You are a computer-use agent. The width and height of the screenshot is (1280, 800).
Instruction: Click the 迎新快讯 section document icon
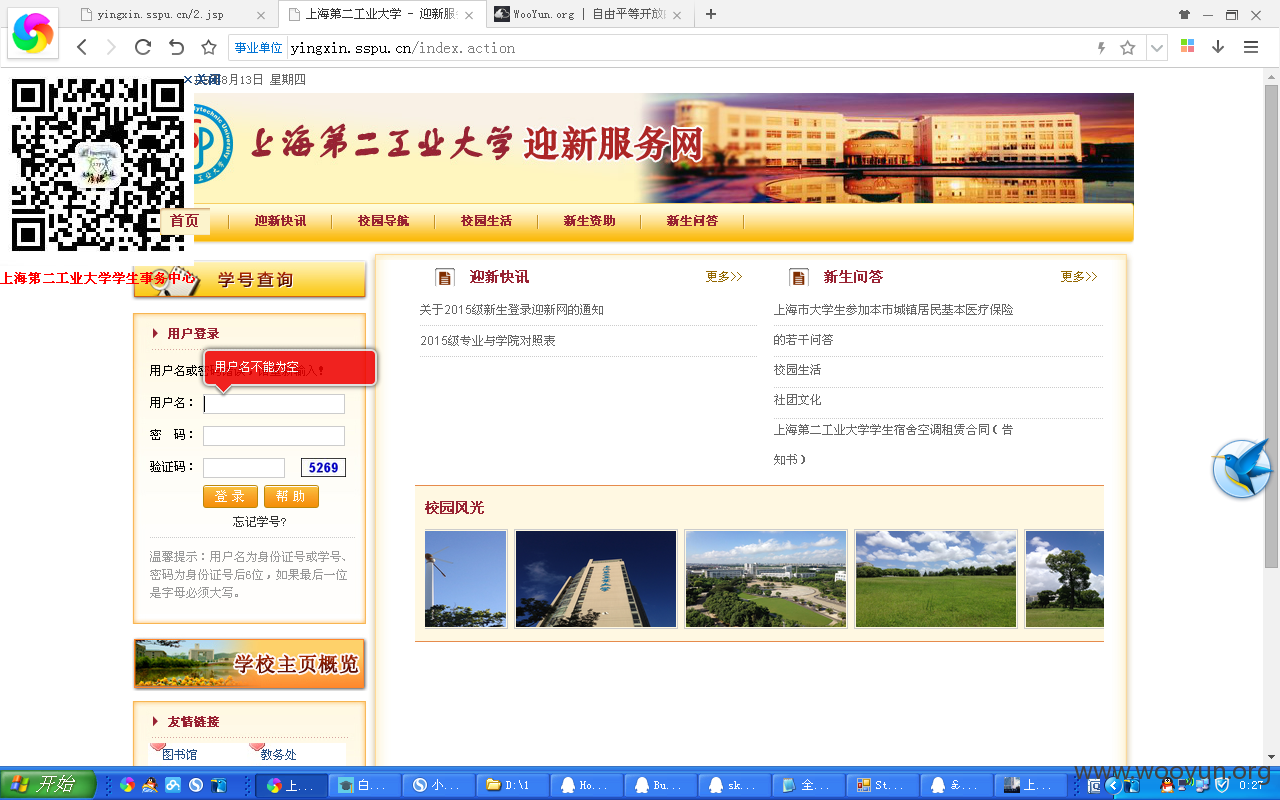[x=445, y=277]
